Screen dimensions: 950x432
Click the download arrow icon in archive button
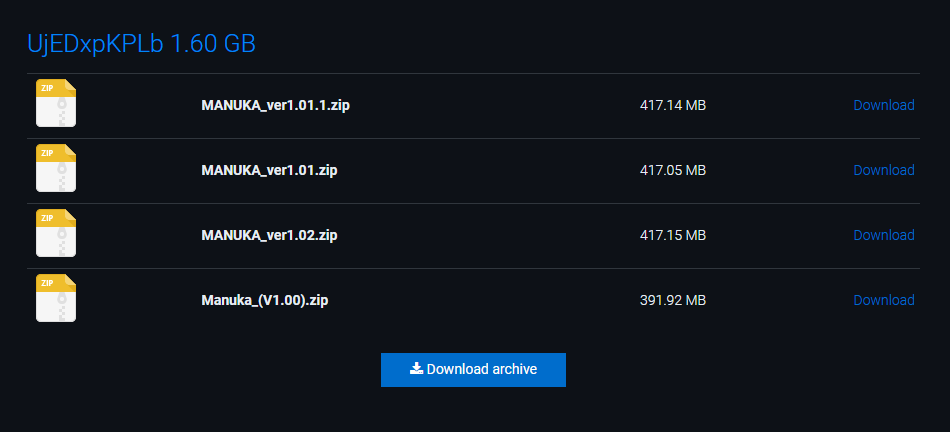coord(416,368)
